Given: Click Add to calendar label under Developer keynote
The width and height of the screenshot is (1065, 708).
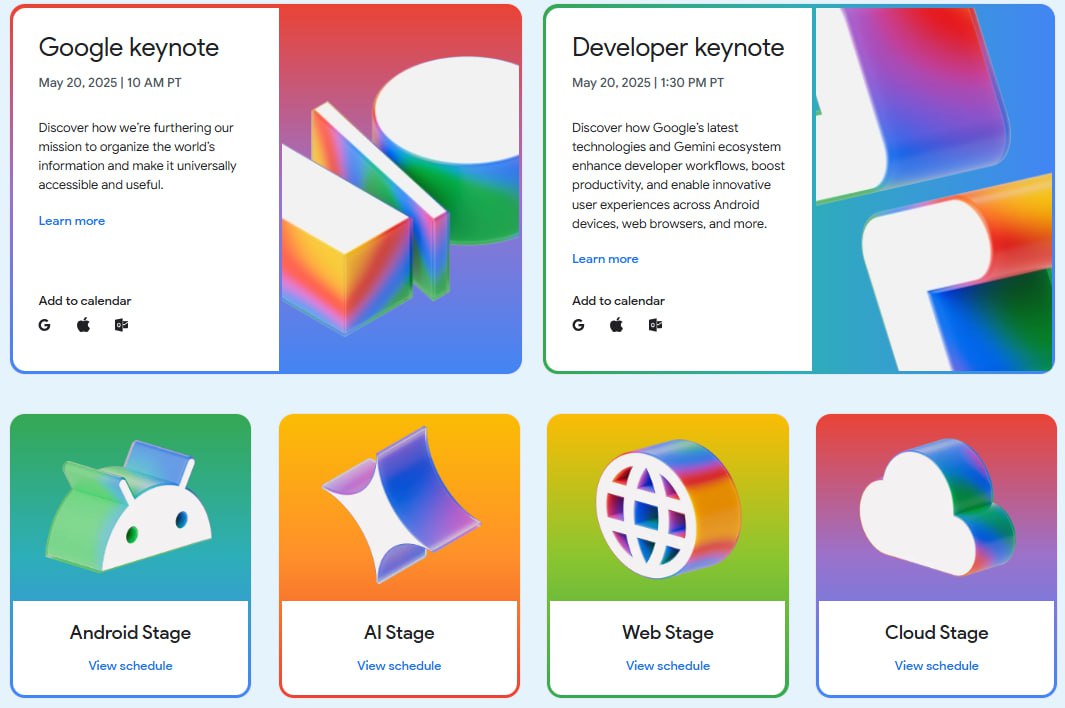Looking at the screenshot, I should (x=618, y=300).
